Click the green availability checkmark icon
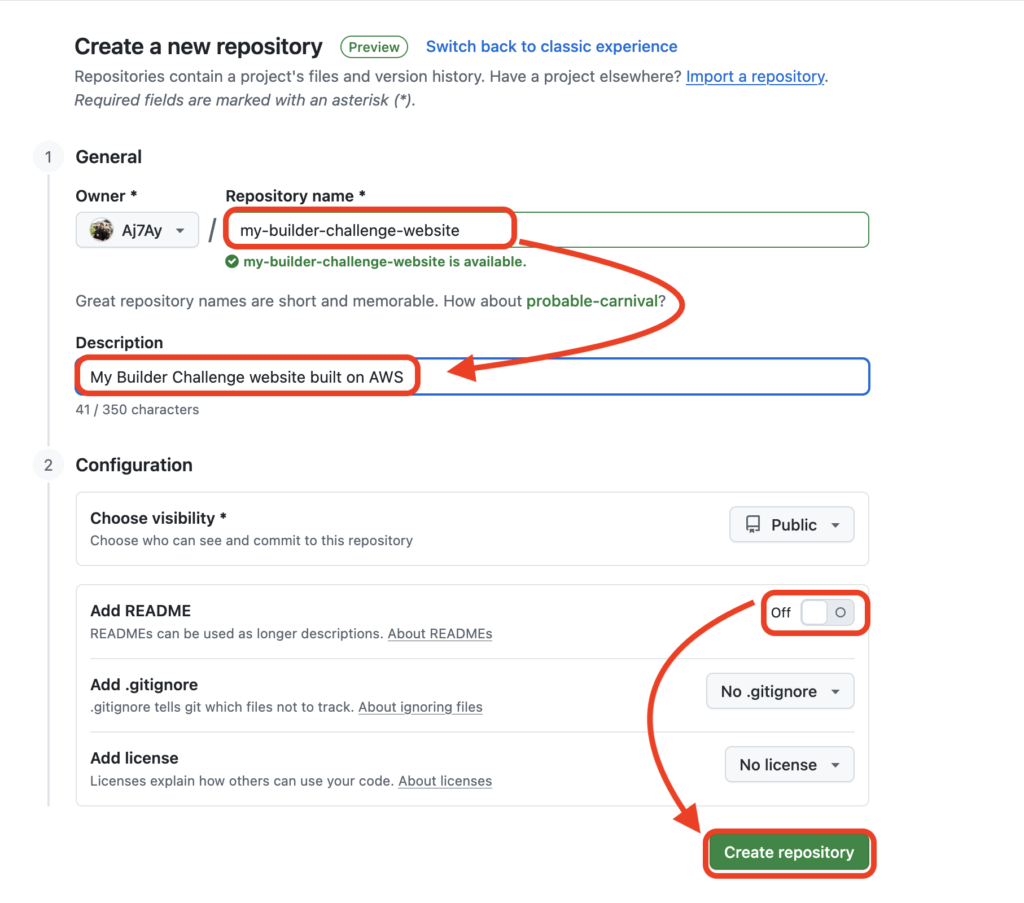The width and height of the screenshot is (1024, 903). [231, 262]
